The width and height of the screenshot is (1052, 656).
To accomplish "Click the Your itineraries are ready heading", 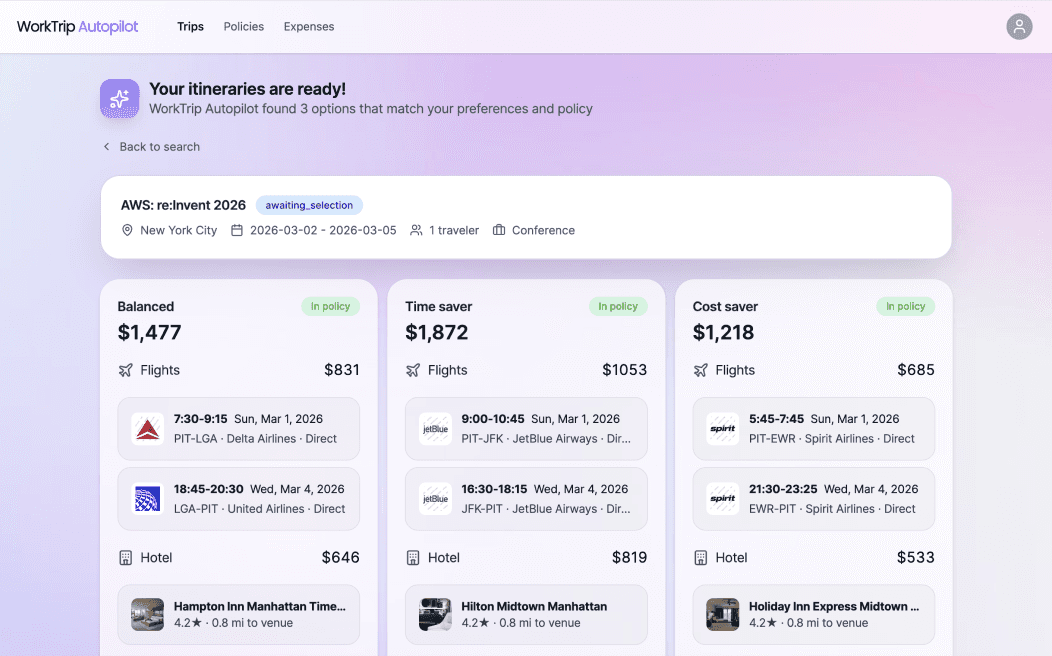I will click(248, 89).
